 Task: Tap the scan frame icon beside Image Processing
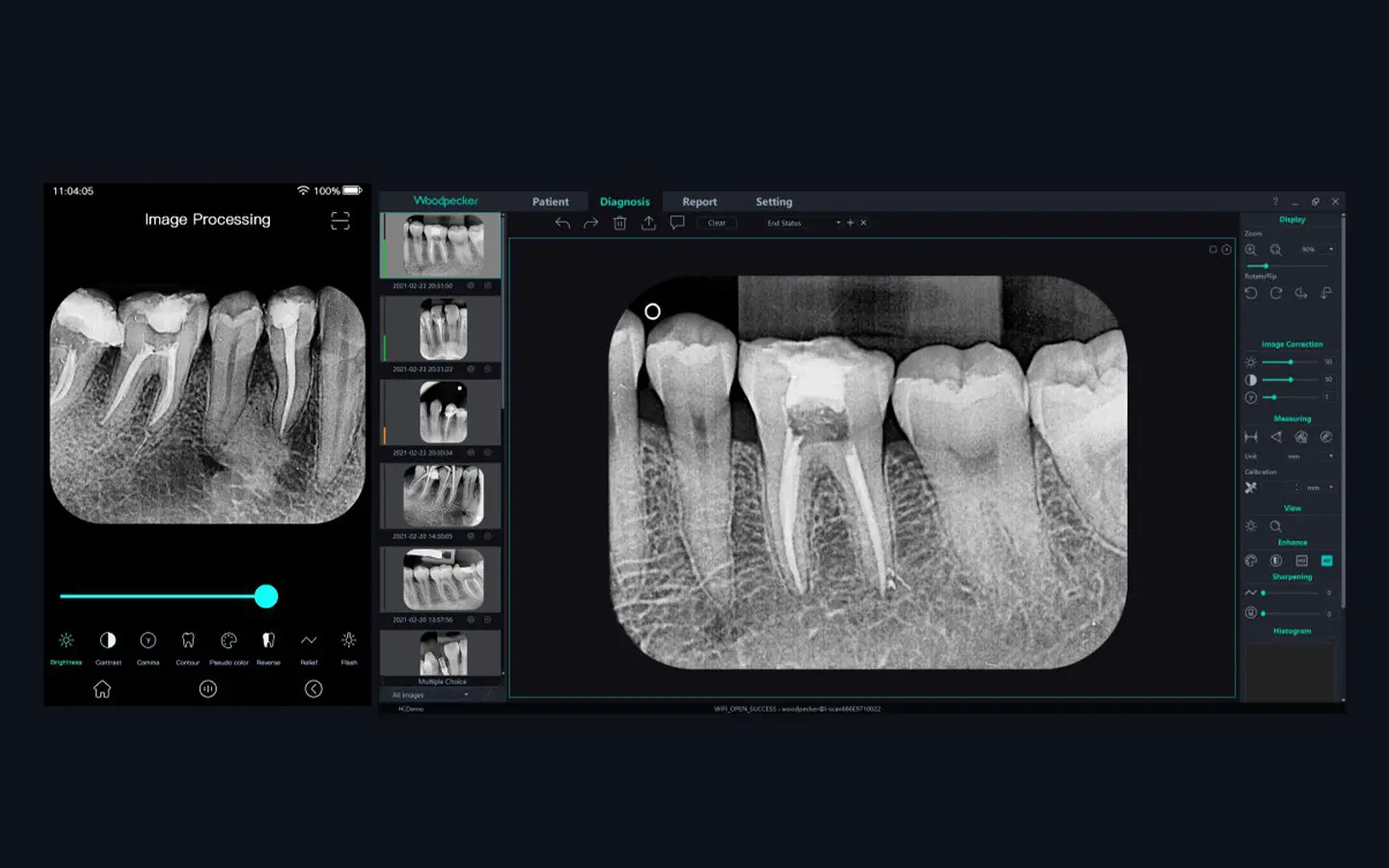pyautogui.click(x=340, y=221)
